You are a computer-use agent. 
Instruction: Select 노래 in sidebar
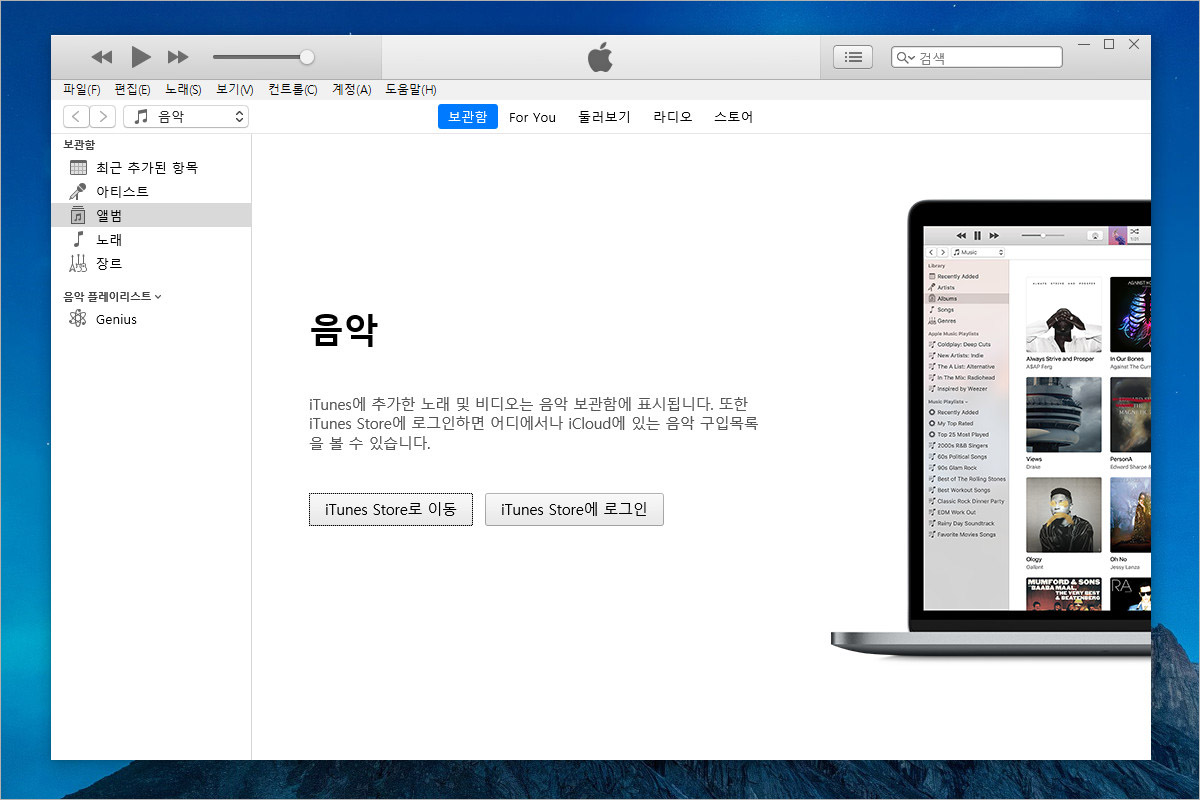pyautogui.click(x=151, y=239)
